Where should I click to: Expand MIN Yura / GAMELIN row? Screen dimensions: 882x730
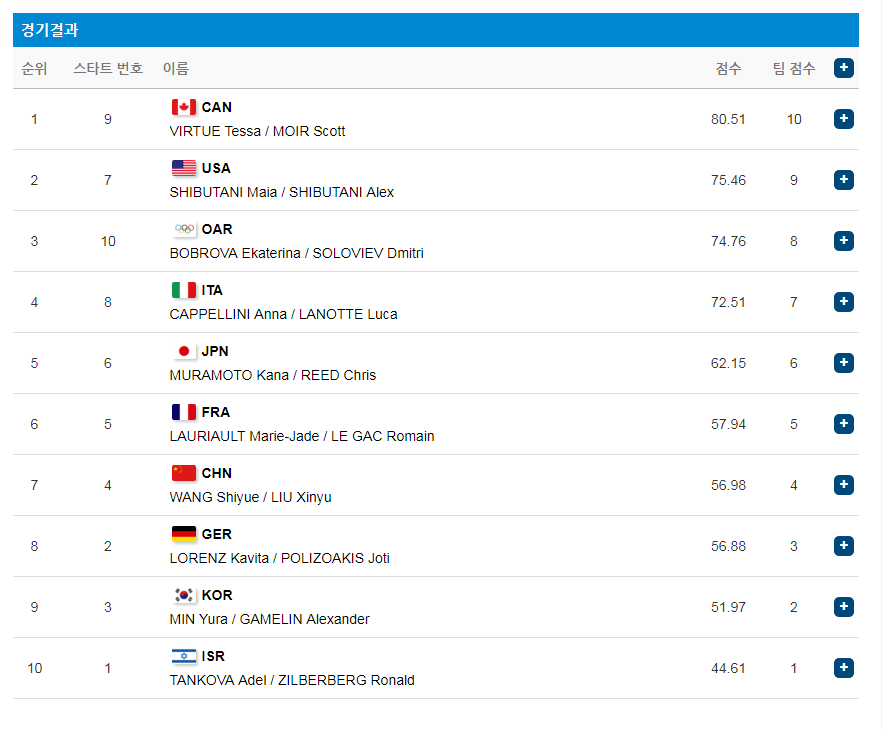pos(844,607)
